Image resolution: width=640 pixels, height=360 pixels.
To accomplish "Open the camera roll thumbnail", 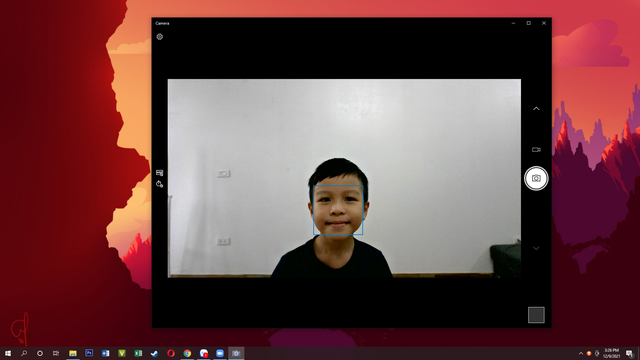I will pyautogui.click(x=536, y=315).
